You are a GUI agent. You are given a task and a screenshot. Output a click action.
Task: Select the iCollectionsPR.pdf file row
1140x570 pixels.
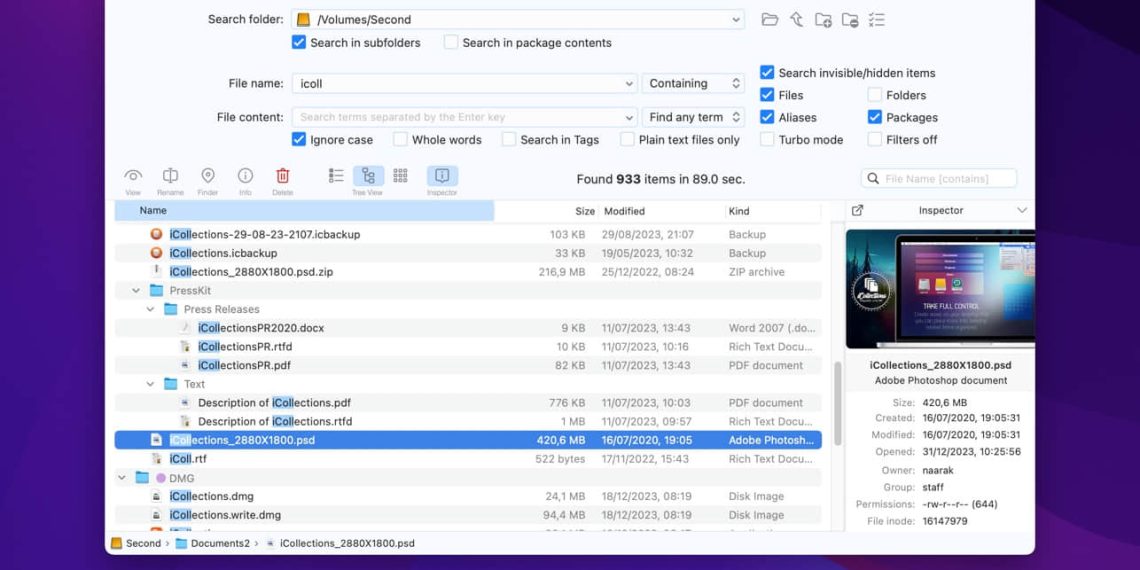[244, 366]
